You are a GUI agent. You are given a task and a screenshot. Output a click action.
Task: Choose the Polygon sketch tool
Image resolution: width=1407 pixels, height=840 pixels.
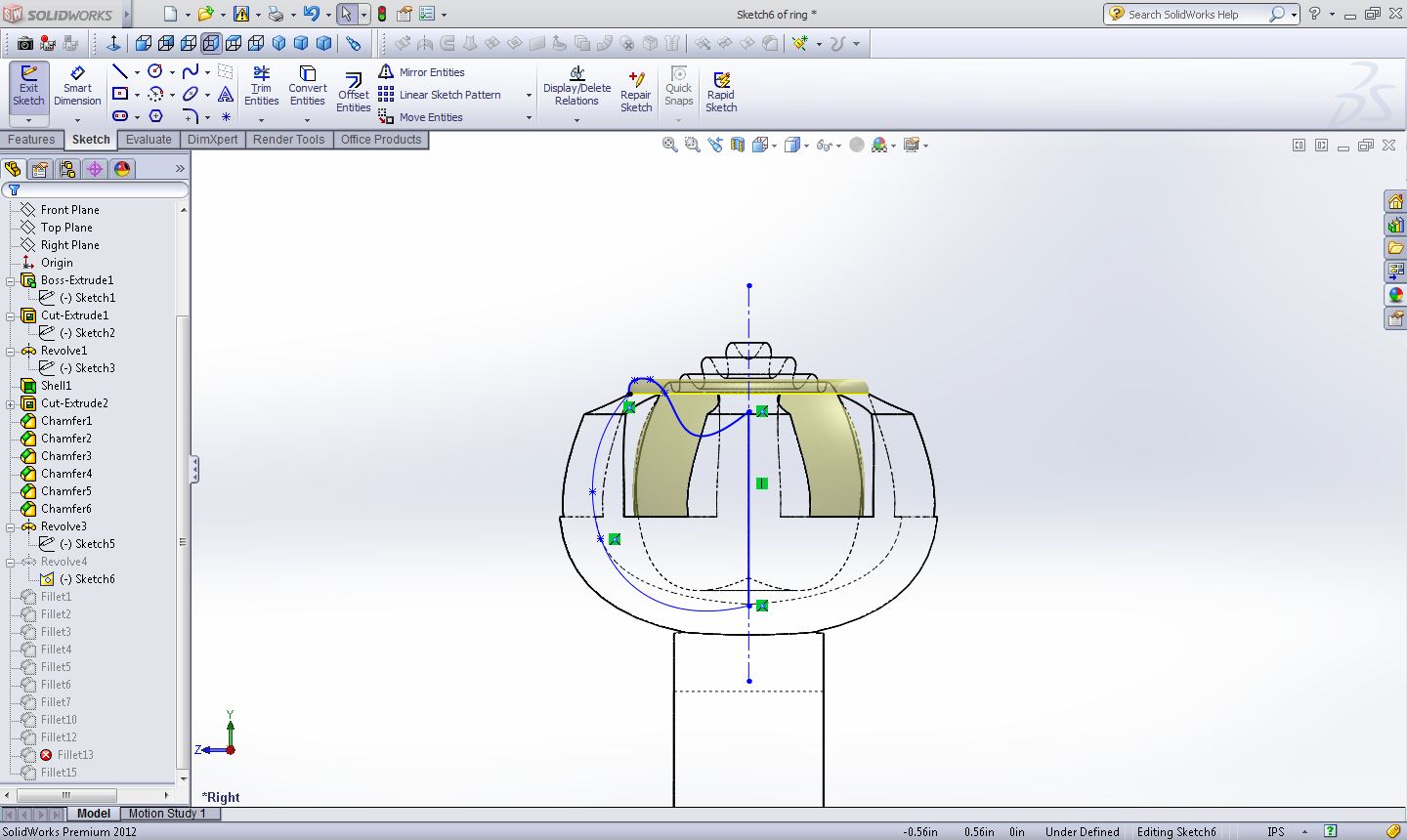pyautogui.click(x=155, y=116)
